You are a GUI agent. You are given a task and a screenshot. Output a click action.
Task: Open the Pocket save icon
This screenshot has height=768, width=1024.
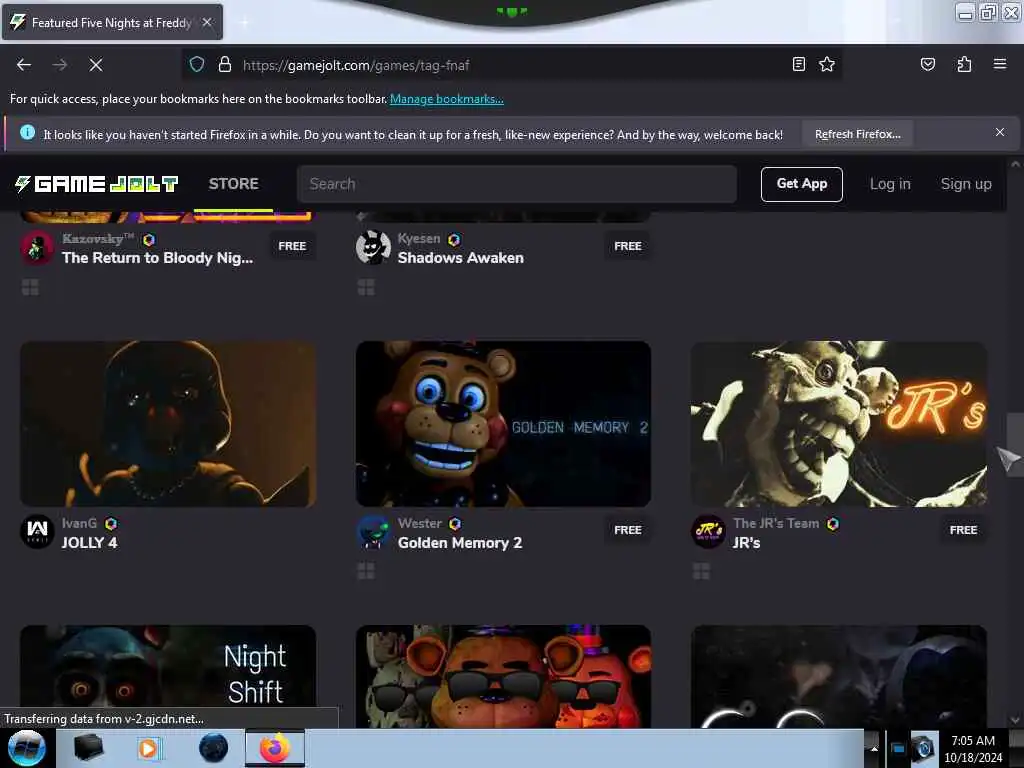tap(927, 64)
